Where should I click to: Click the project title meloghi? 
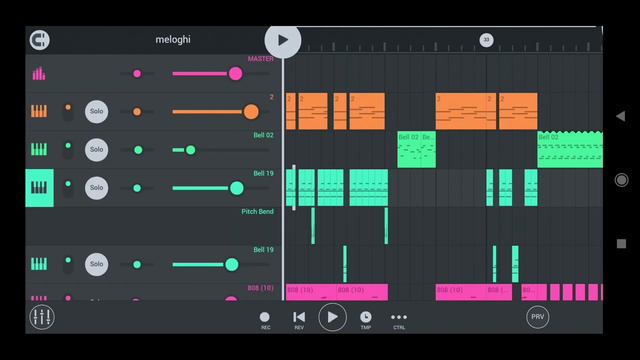click(173, 40)
